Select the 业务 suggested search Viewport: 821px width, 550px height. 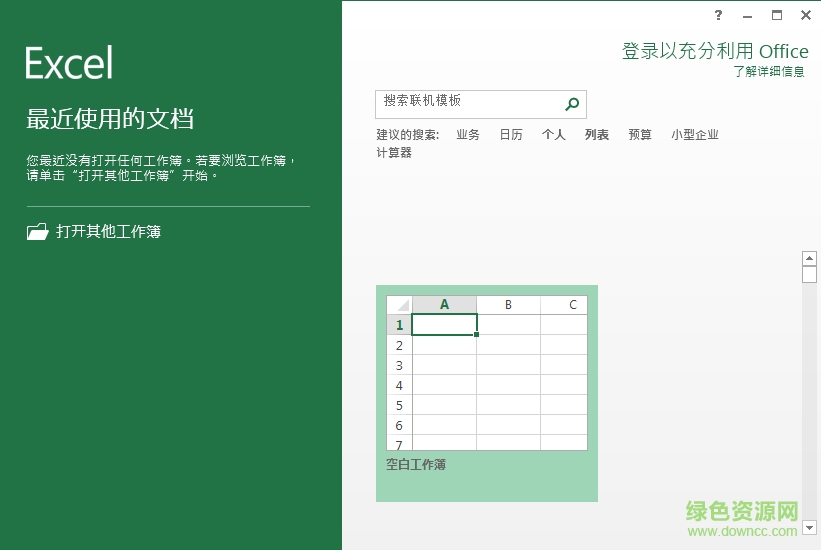[x=468, y=135]
